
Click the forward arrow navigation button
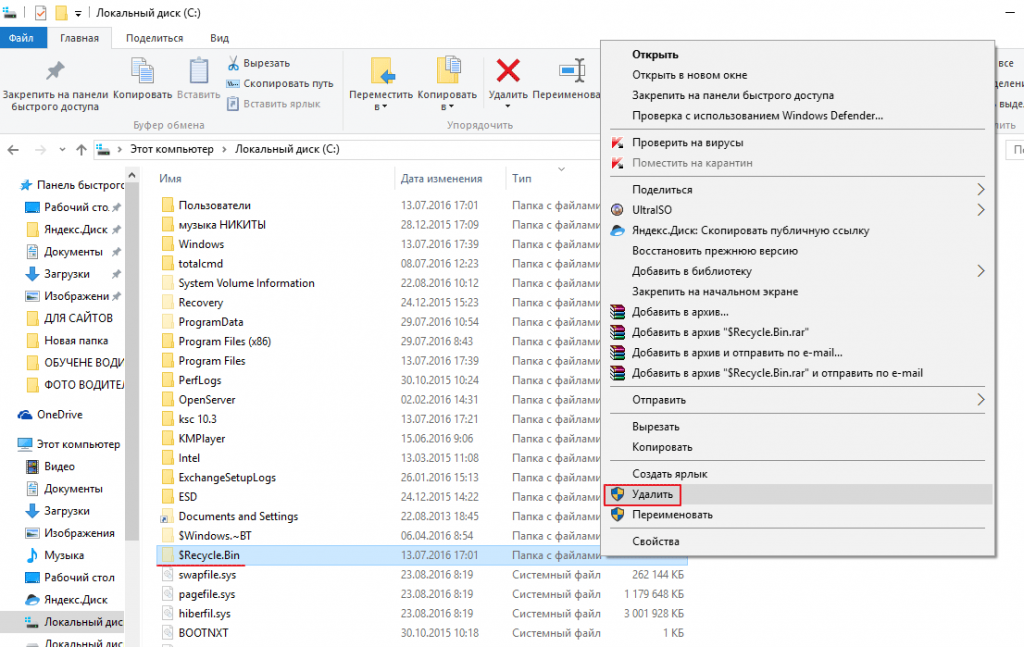point(40,150)
